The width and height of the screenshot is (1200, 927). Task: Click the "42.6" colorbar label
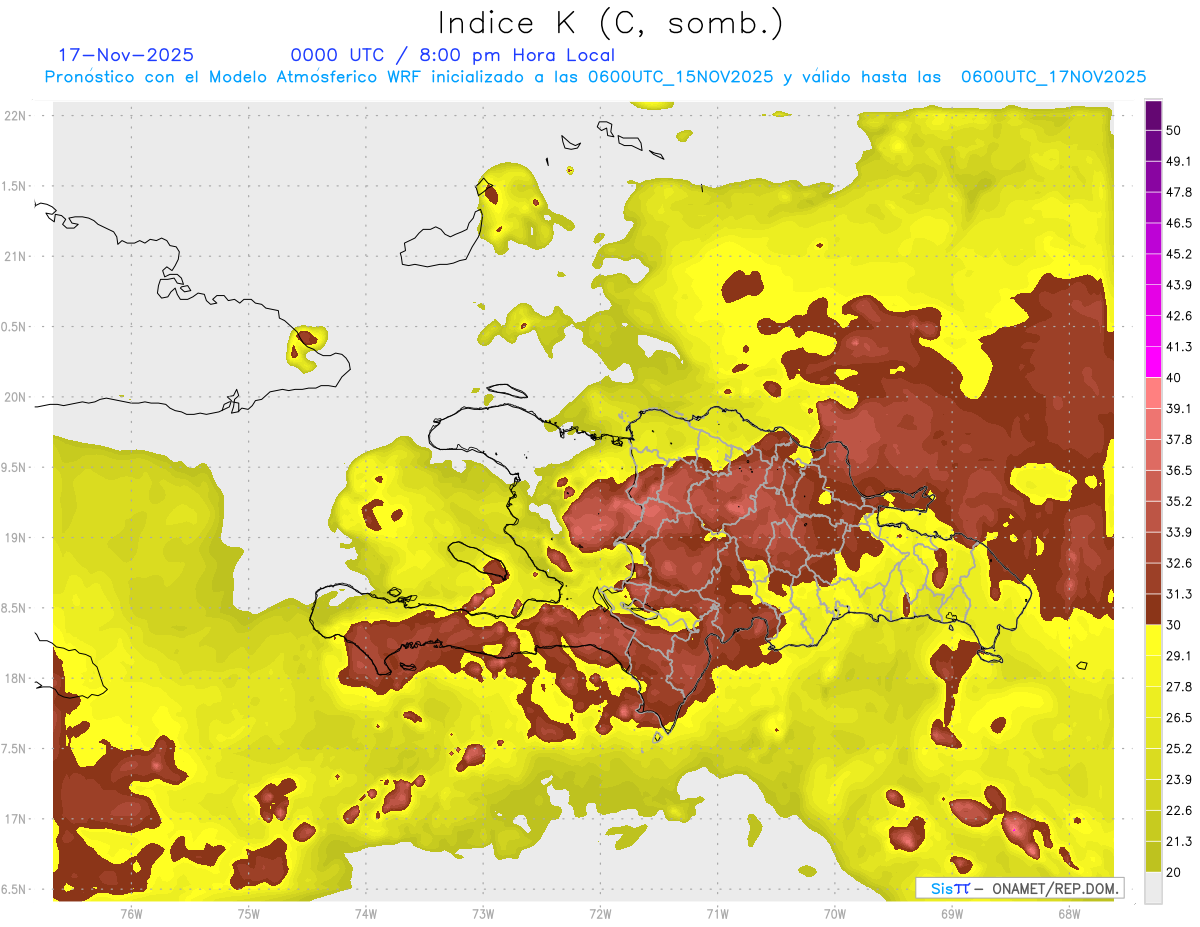[1179, 316]
